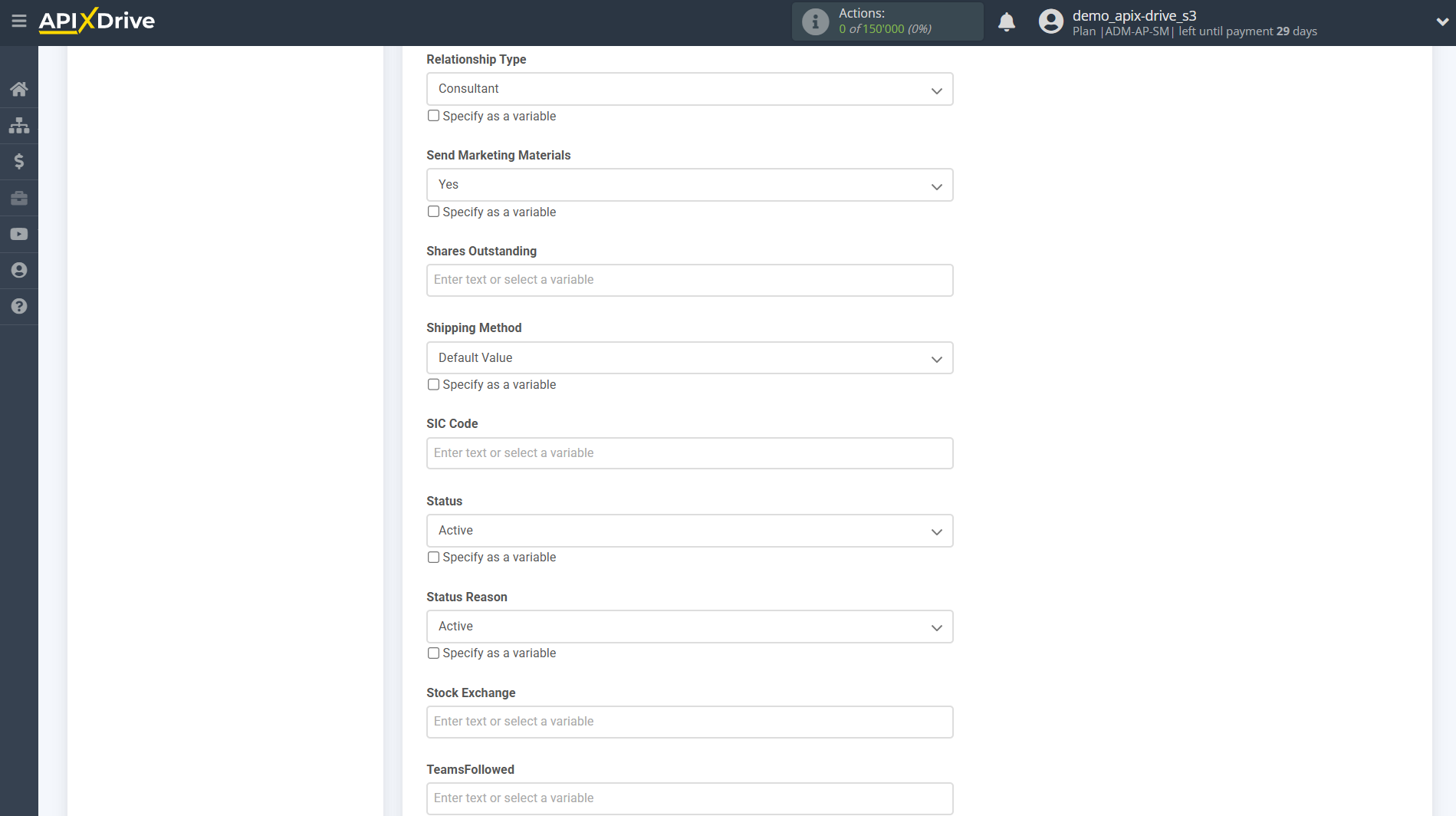
Task: Click the Actions counter 0 of 150'000
Action: click(885, 29)
